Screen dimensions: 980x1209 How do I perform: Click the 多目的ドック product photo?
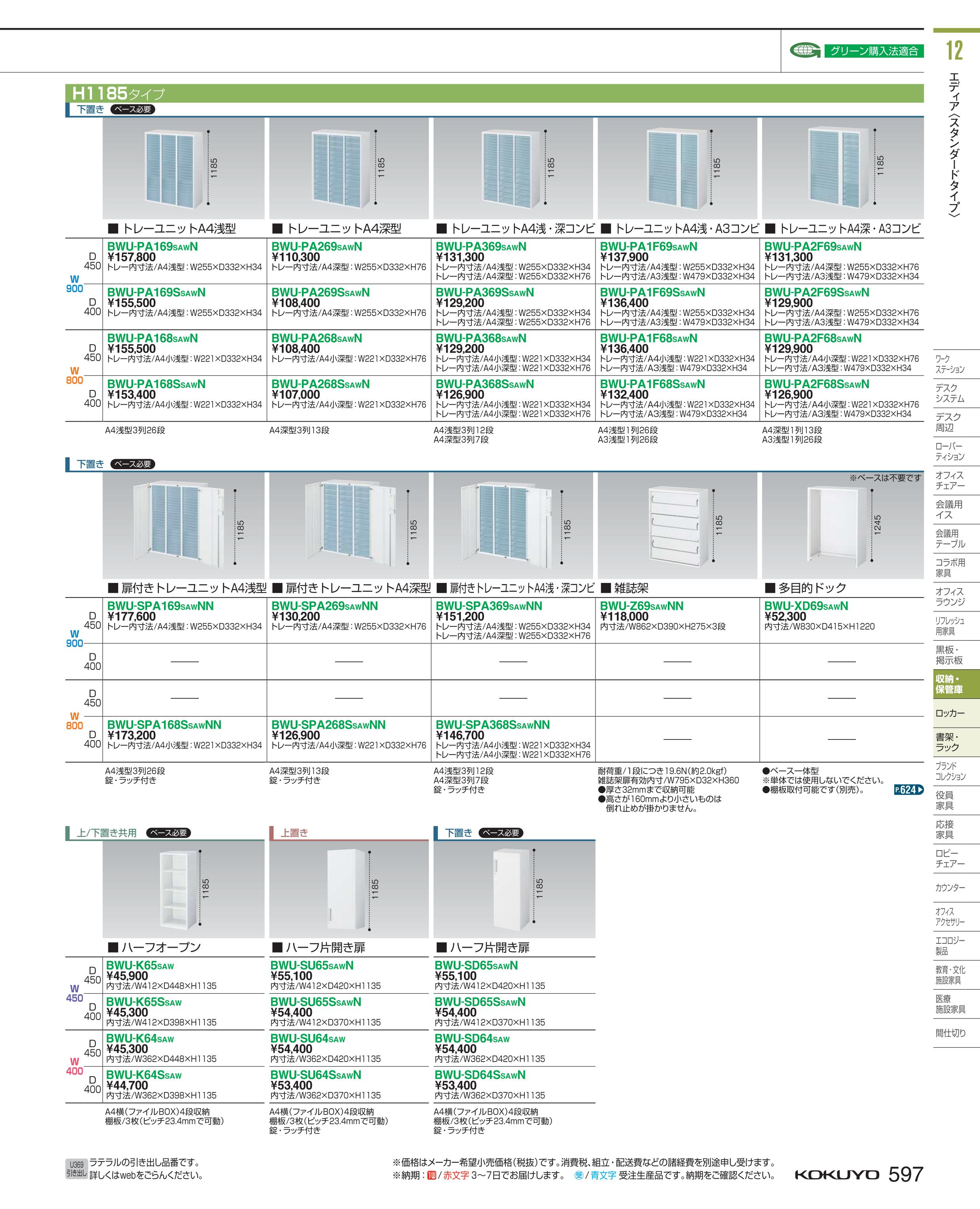coord(842,525)
